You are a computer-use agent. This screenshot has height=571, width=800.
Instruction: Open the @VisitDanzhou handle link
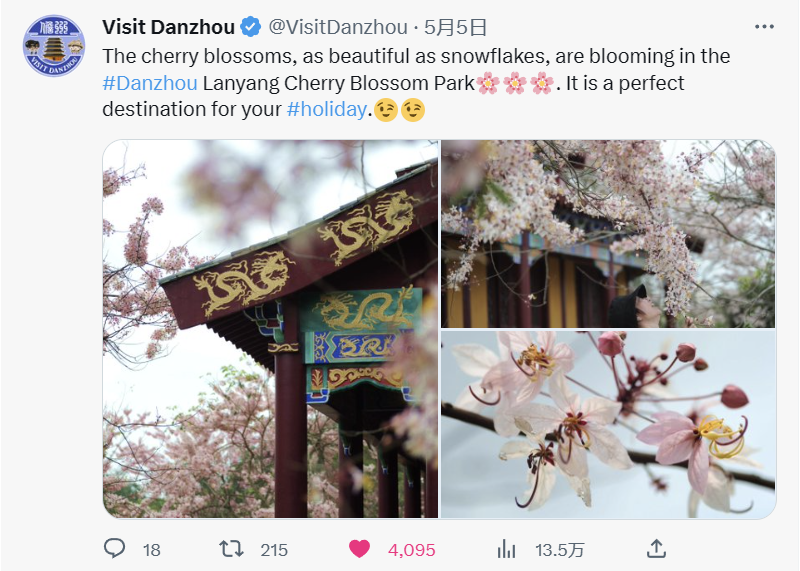tap(338, 27)
